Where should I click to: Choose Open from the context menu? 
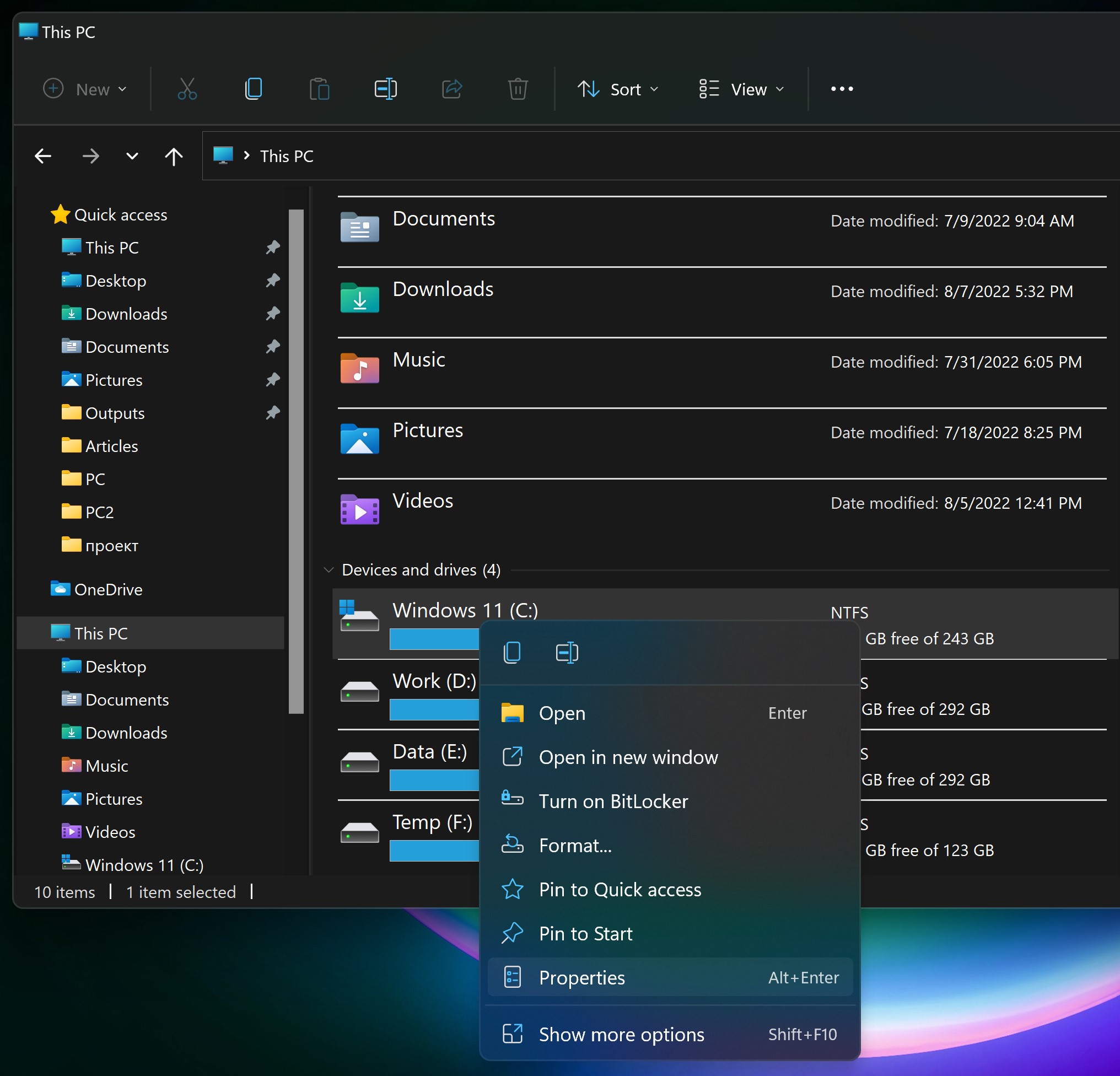670,713
